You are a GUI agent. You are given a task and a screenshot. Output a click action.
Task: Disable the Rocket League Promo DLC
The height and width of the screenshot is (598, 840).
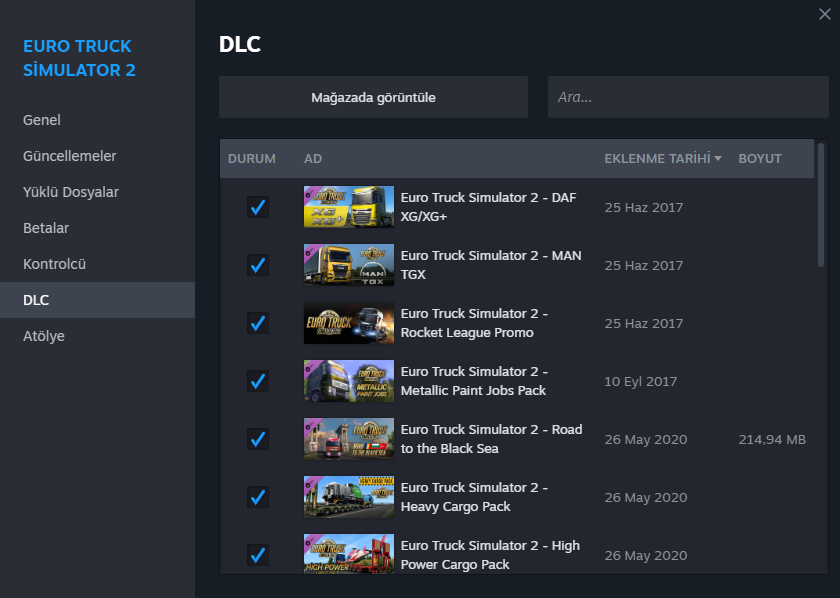[x=258, y=323]
